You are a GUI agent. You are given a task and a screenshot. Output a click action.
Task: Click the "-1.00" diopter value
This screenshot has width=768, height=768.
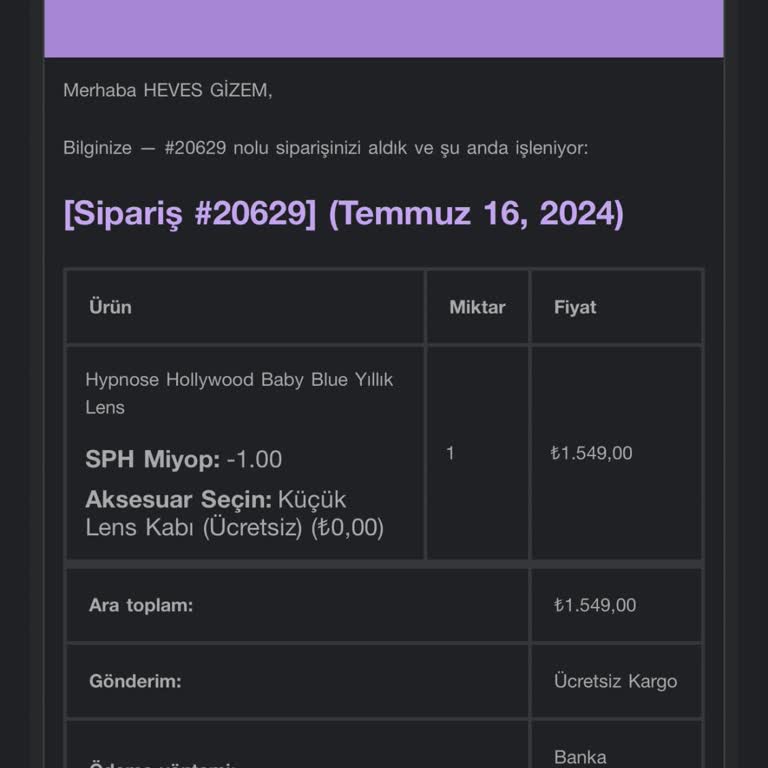(255, 459)
